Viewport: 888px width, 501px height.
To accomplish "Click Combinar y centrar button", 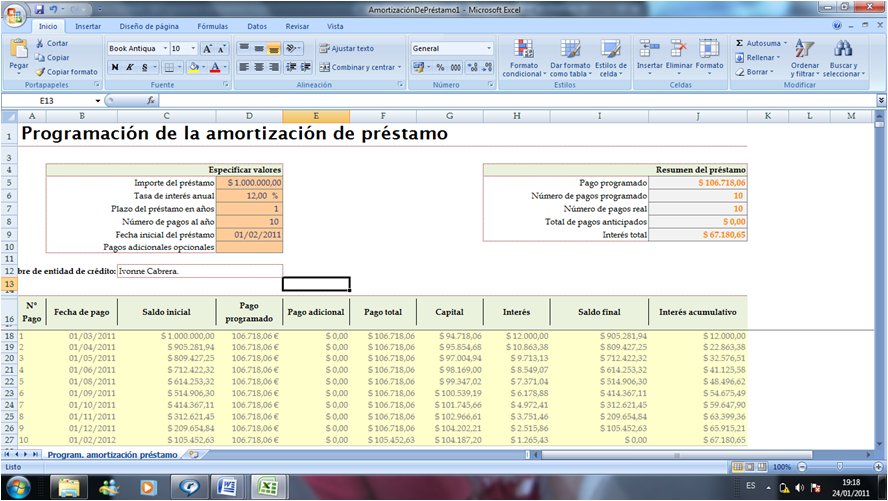I will (360, 67).
